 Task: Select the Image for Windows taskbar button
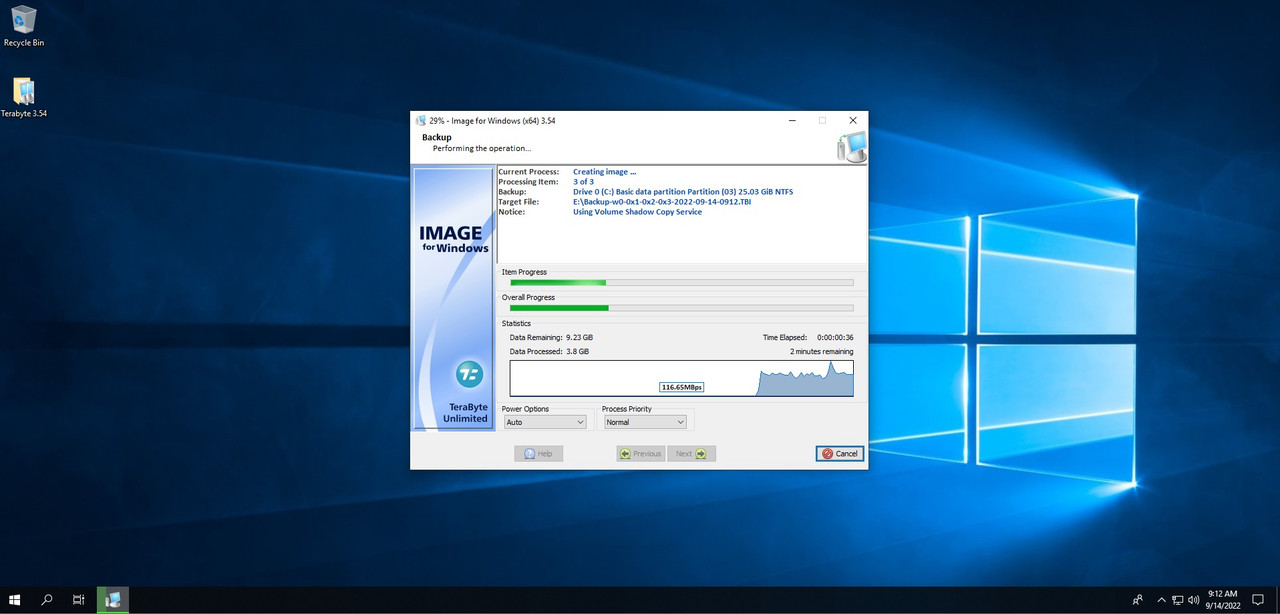[x=112, y=600]
